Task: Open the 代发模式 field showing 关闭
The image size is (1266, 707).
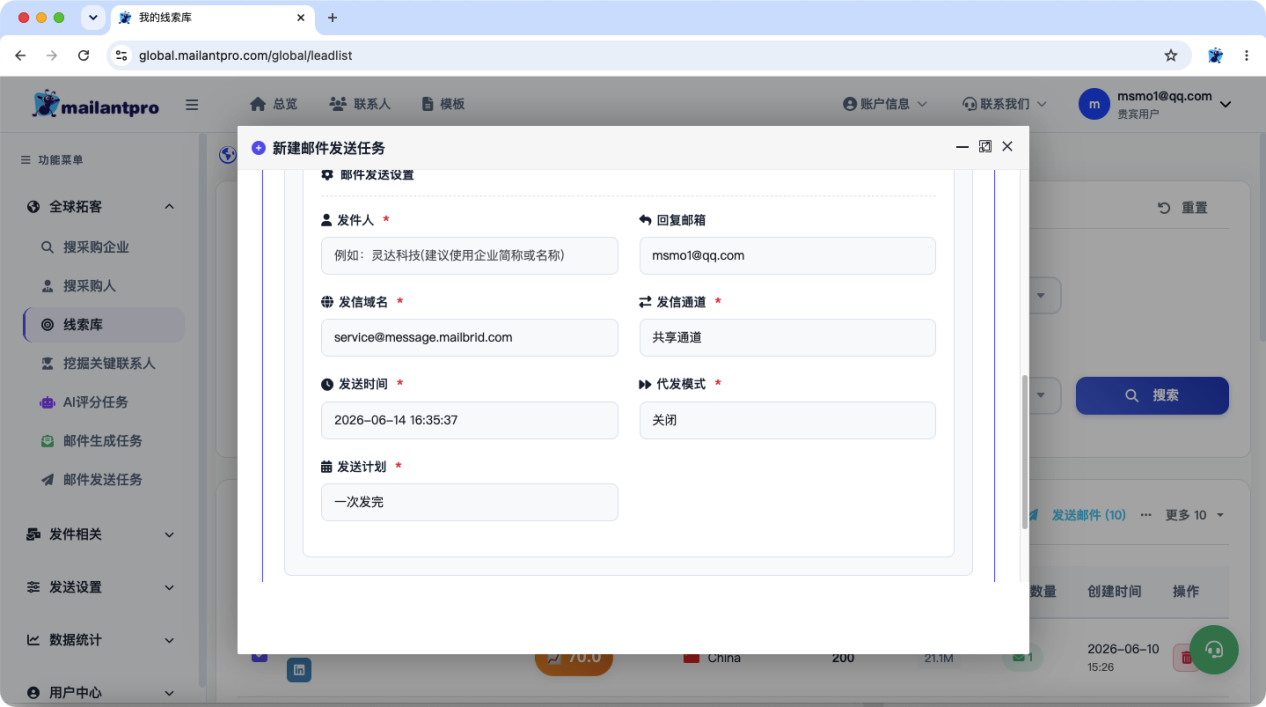Action: tap(787, 420)
